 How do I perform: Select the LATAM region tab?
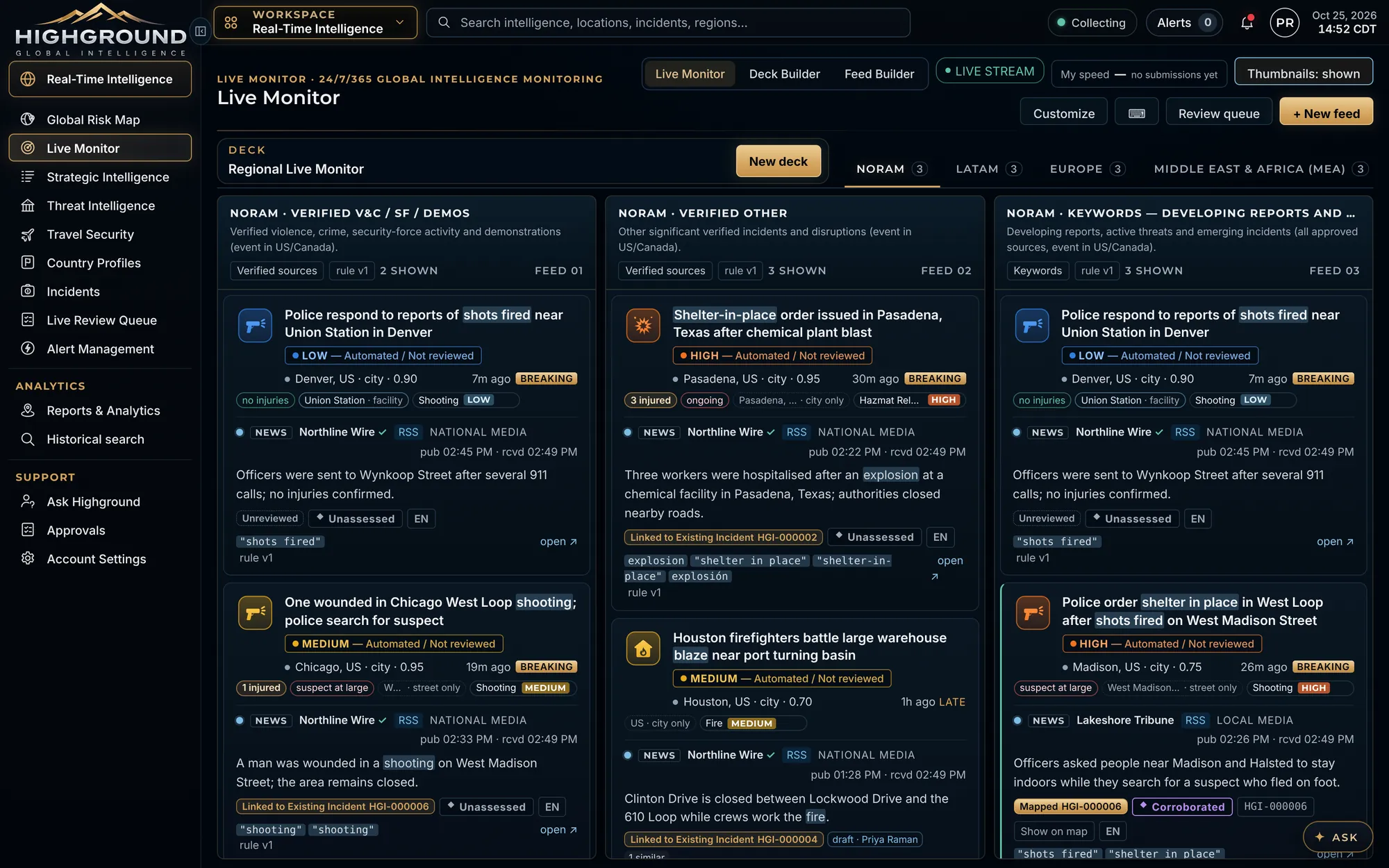point(988,169)
